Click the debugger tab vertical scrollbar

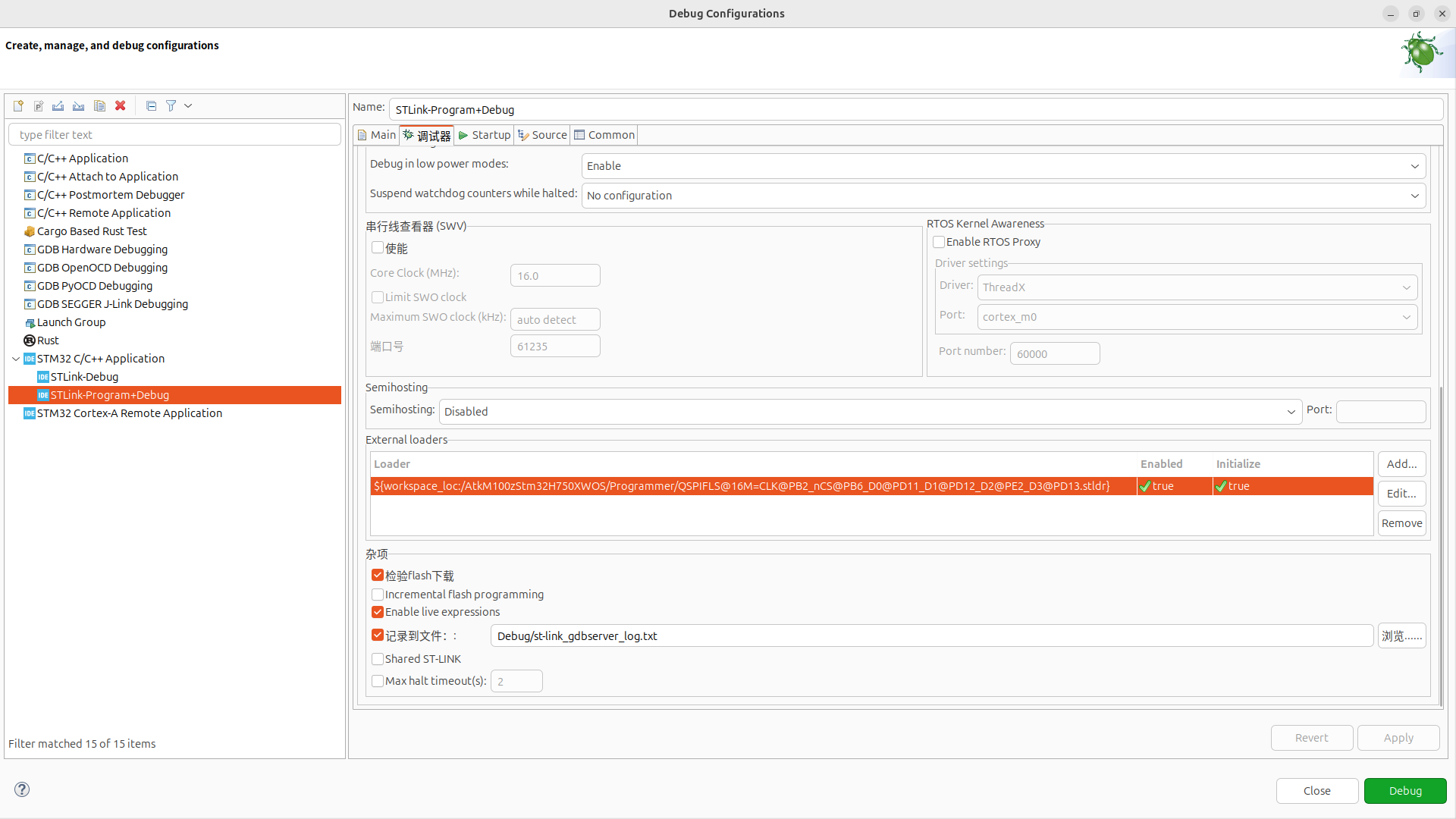(x=1441, y=546)
